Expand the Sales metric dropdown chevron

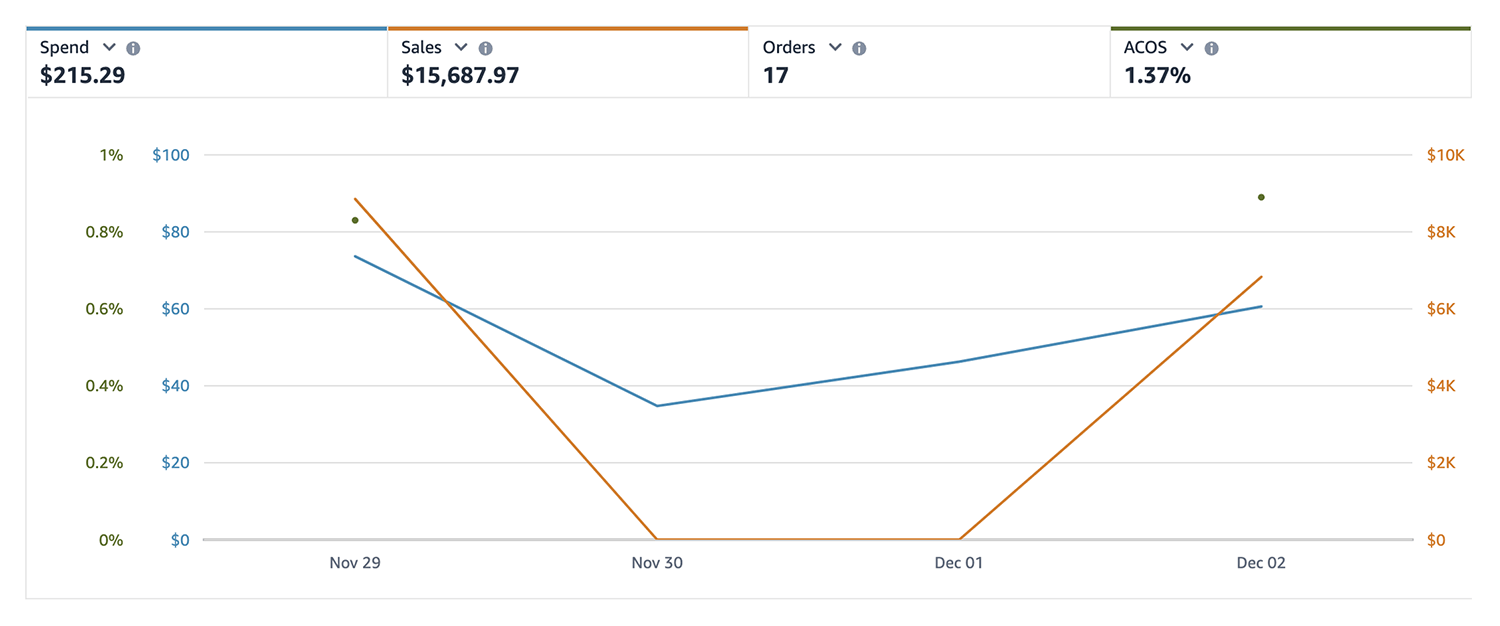click(461, 47)
